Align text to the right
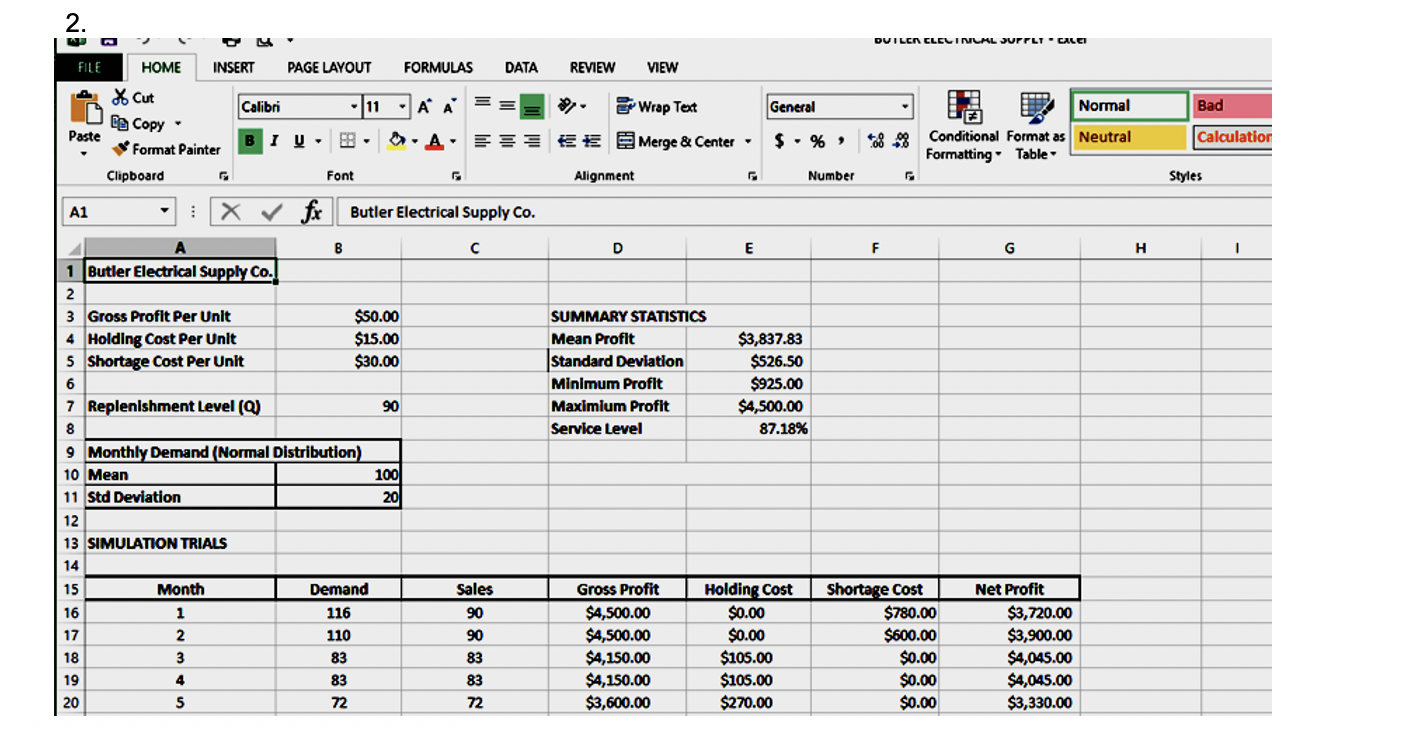The image size is (1404, 734). point(532,141)
